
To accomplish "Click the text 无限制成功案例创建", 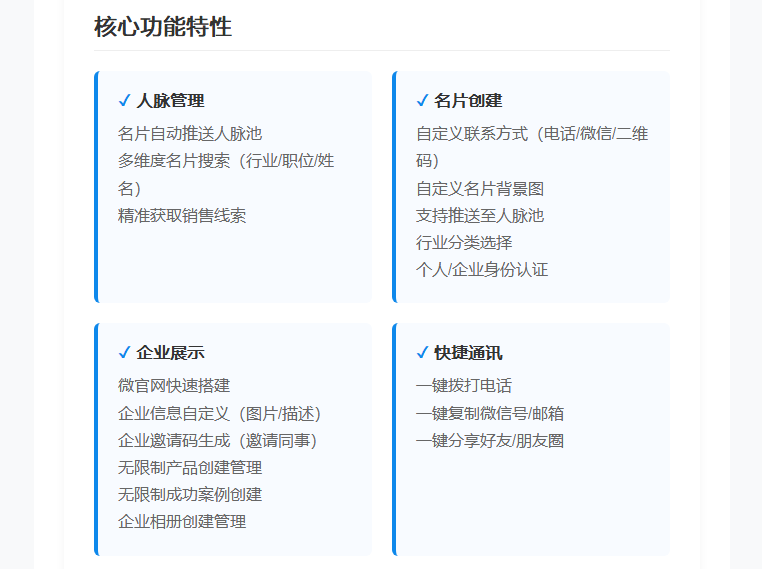I will click(190, 495).
